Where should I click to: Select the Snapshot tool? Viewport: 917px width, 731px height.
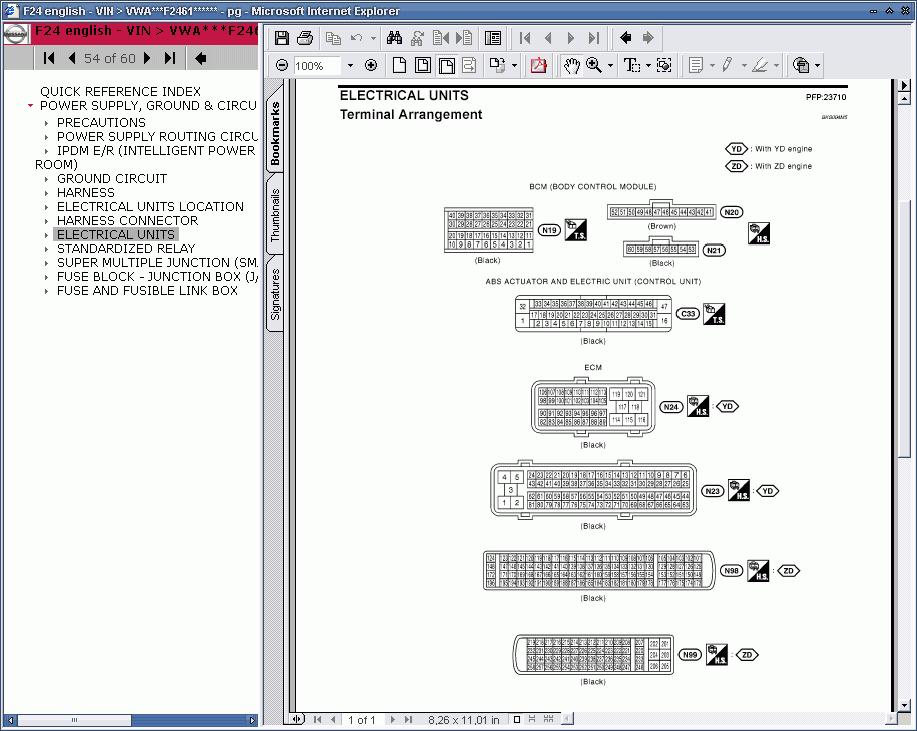(664, 65)
